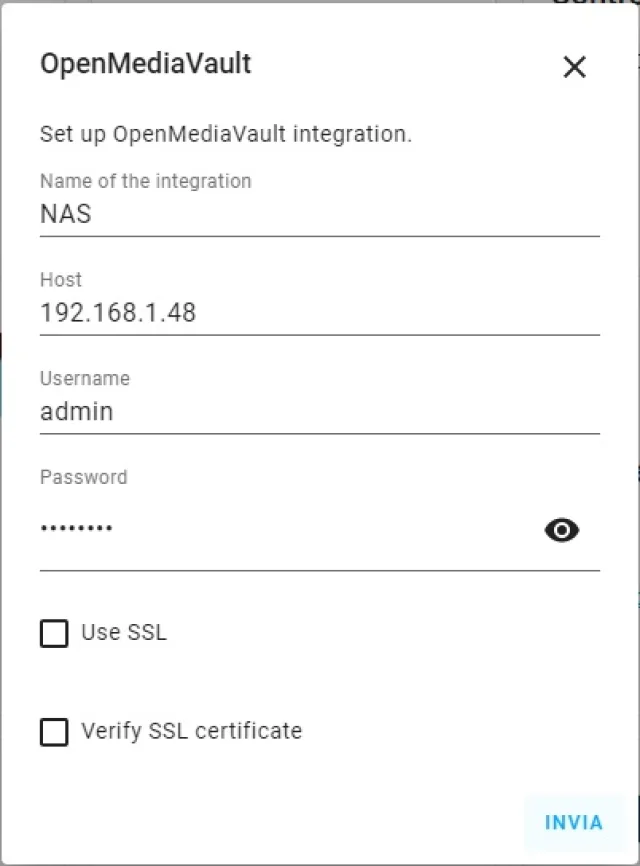640x866 pixels.
Task: Click empty space right of NAS in name field
Action: 350,214
